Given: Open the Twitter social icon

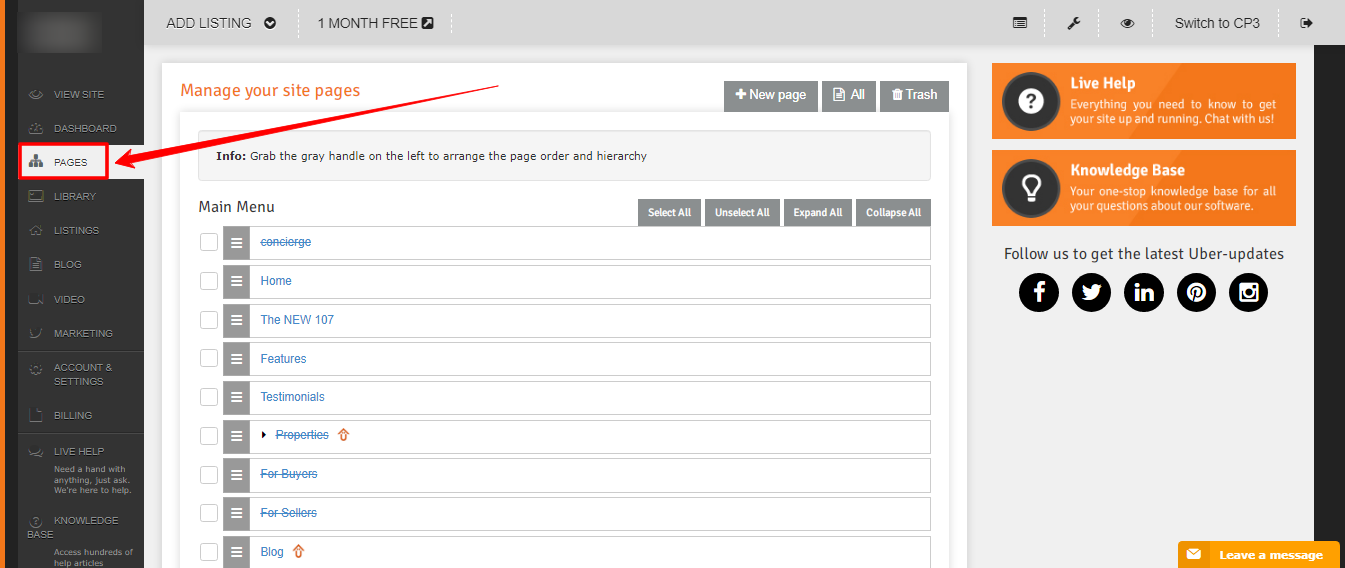Looking at the screenshot, I should pyautogui.click(x=1091, y=292).
